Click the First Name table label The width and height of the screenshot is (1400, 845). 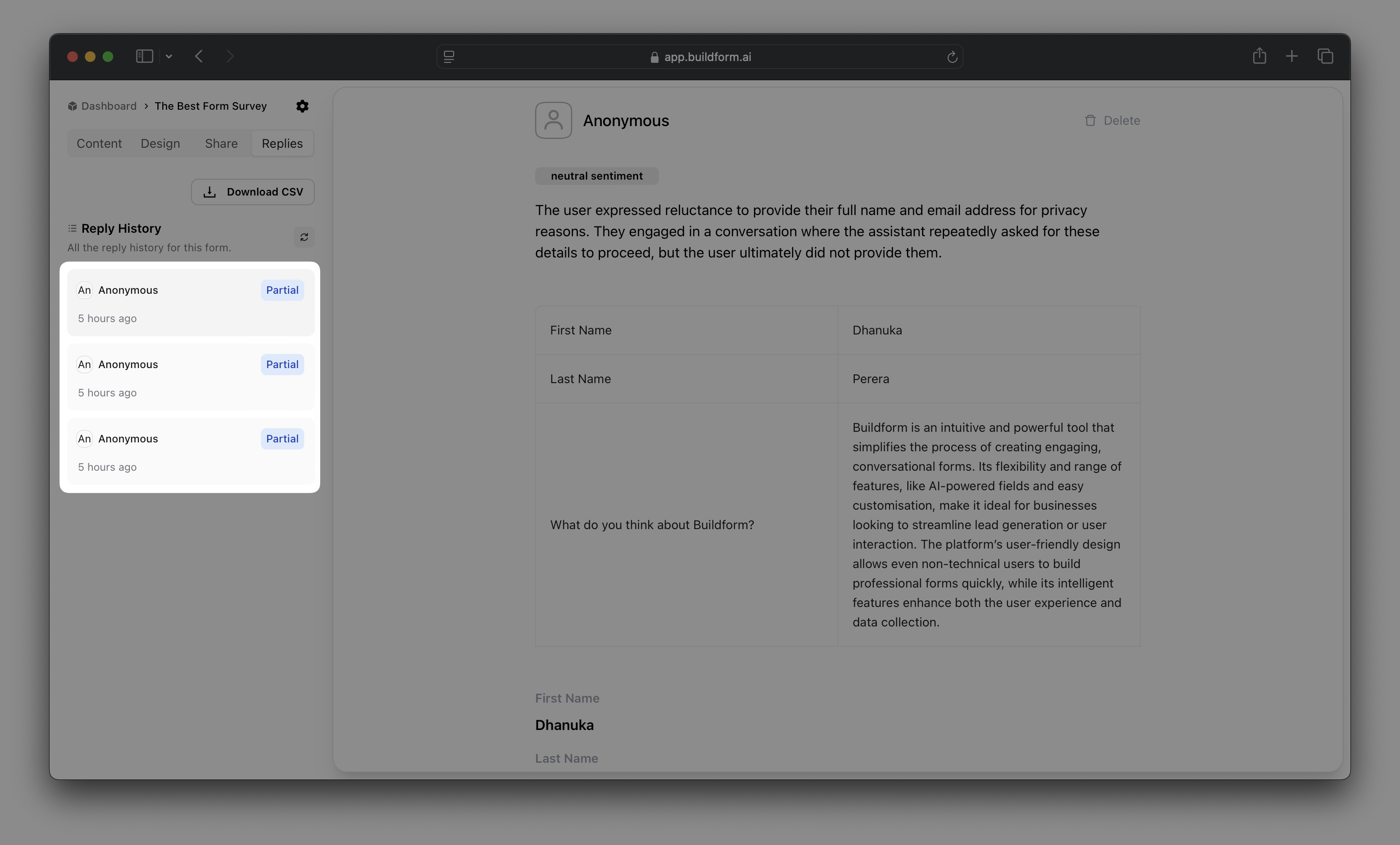(581, 330)
